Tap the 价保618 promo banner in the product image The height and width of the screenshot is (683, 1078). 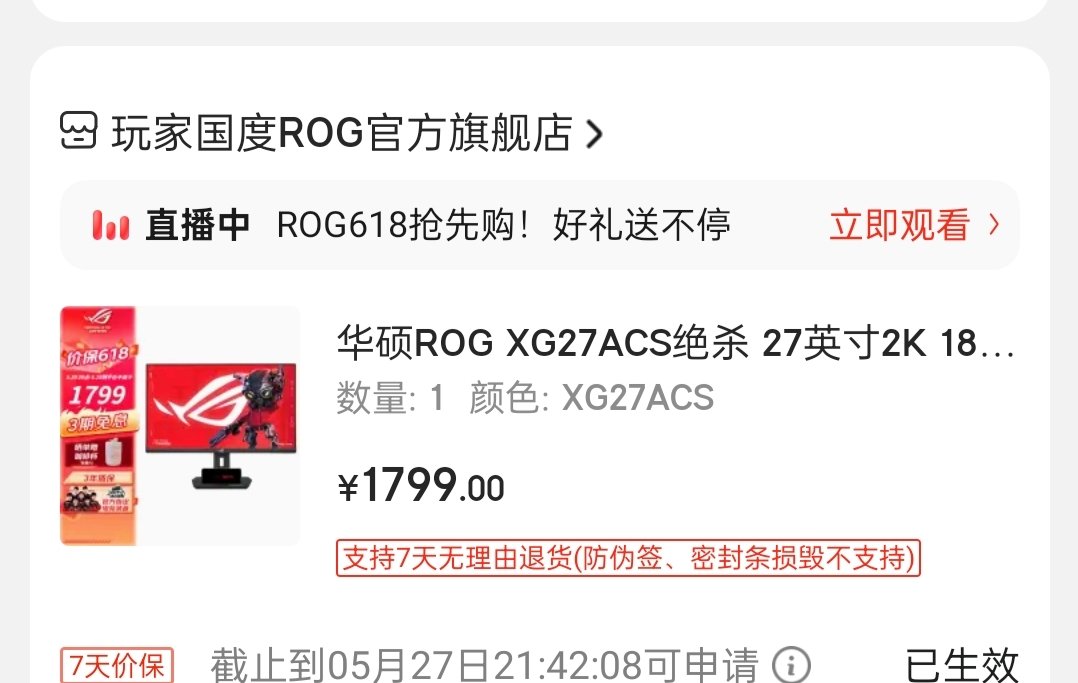tap(98, 355)
